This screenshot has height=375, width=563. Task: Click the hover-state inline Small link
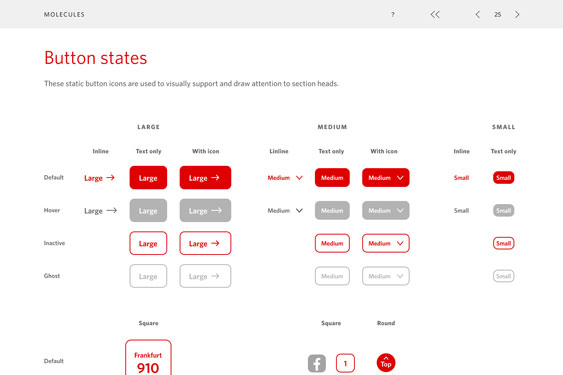click(x=461, y=210)
